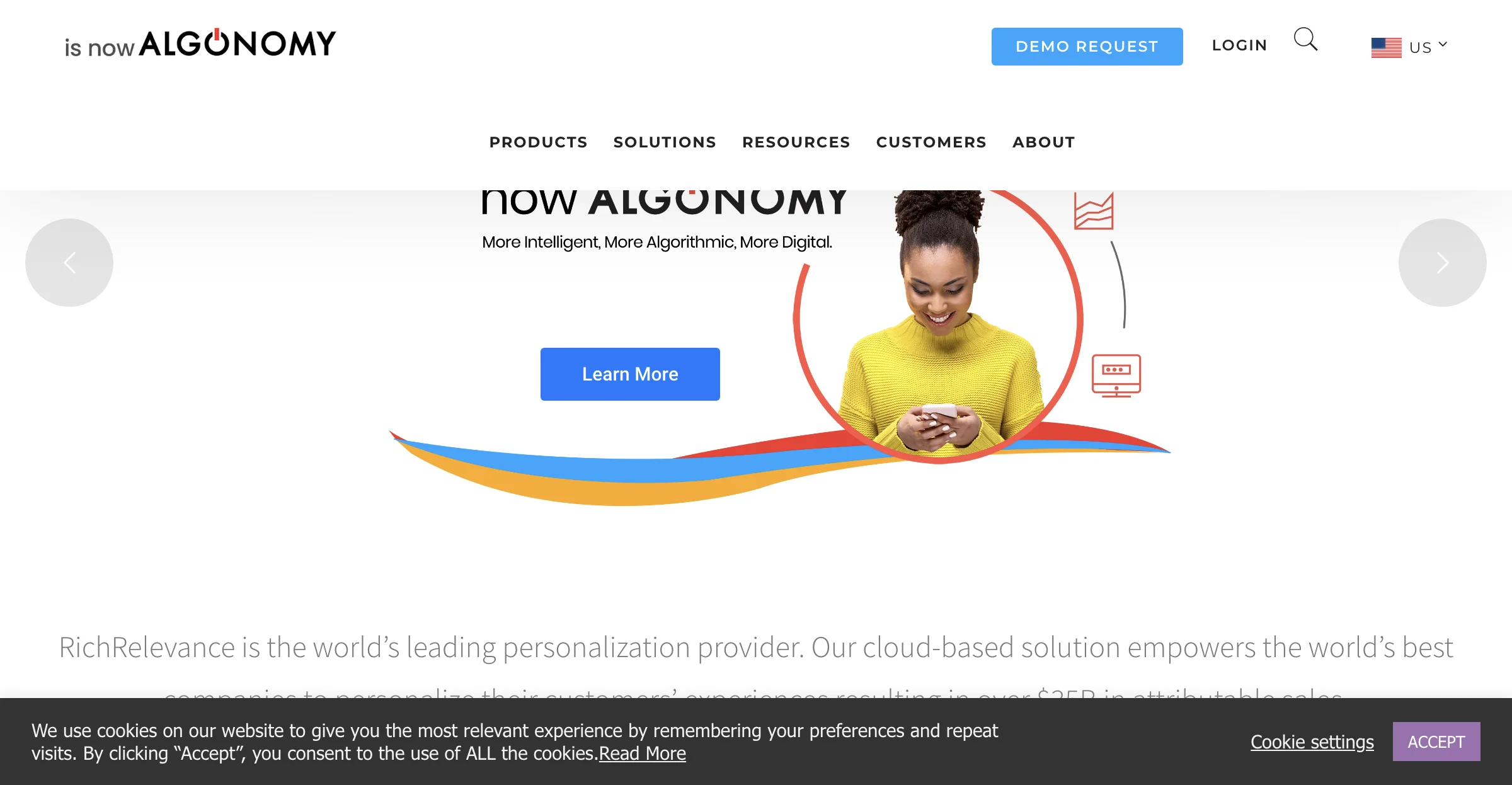Click the DEMO REQUEST button

pos(1087,46)
